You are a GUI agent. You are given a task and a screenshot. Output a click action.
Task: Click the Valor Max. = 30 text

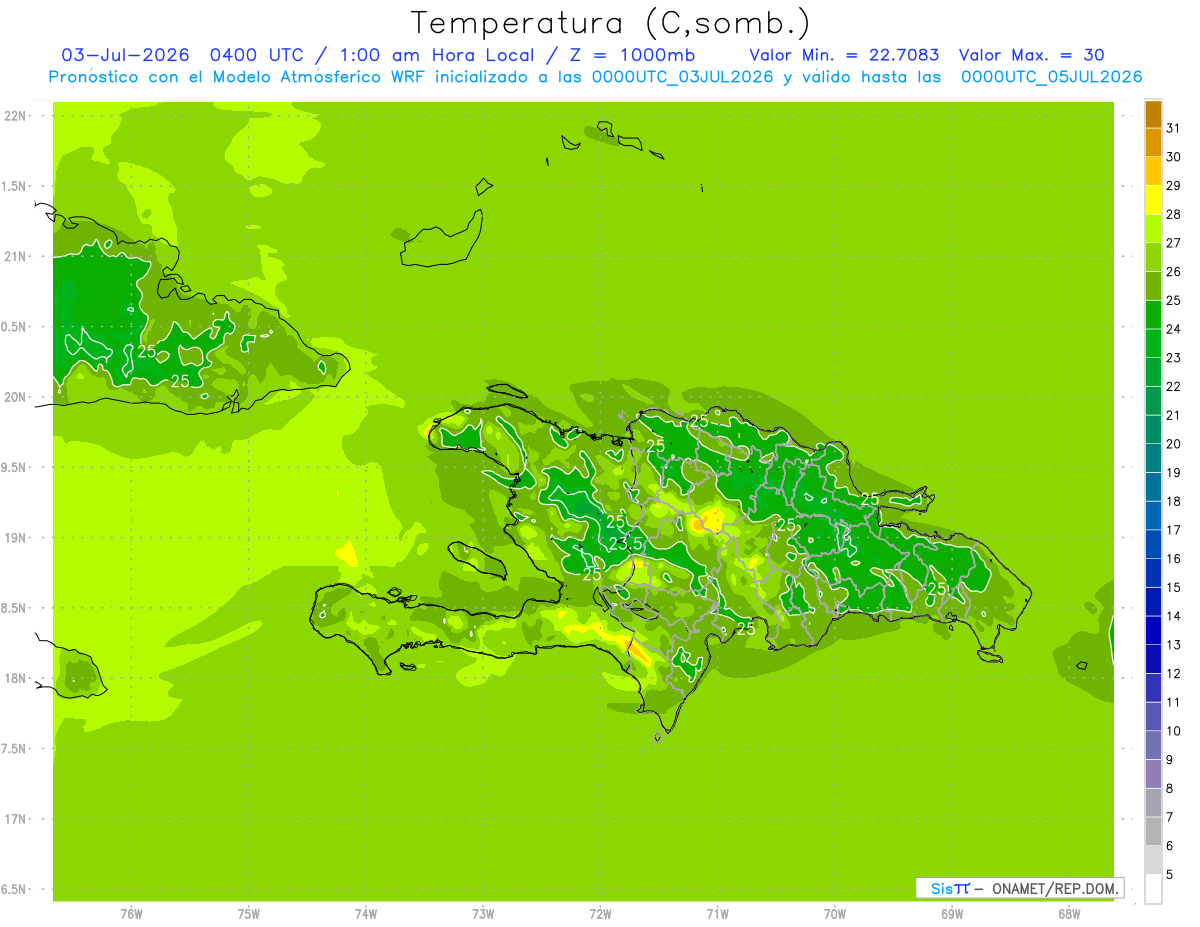pos(1031,55)
